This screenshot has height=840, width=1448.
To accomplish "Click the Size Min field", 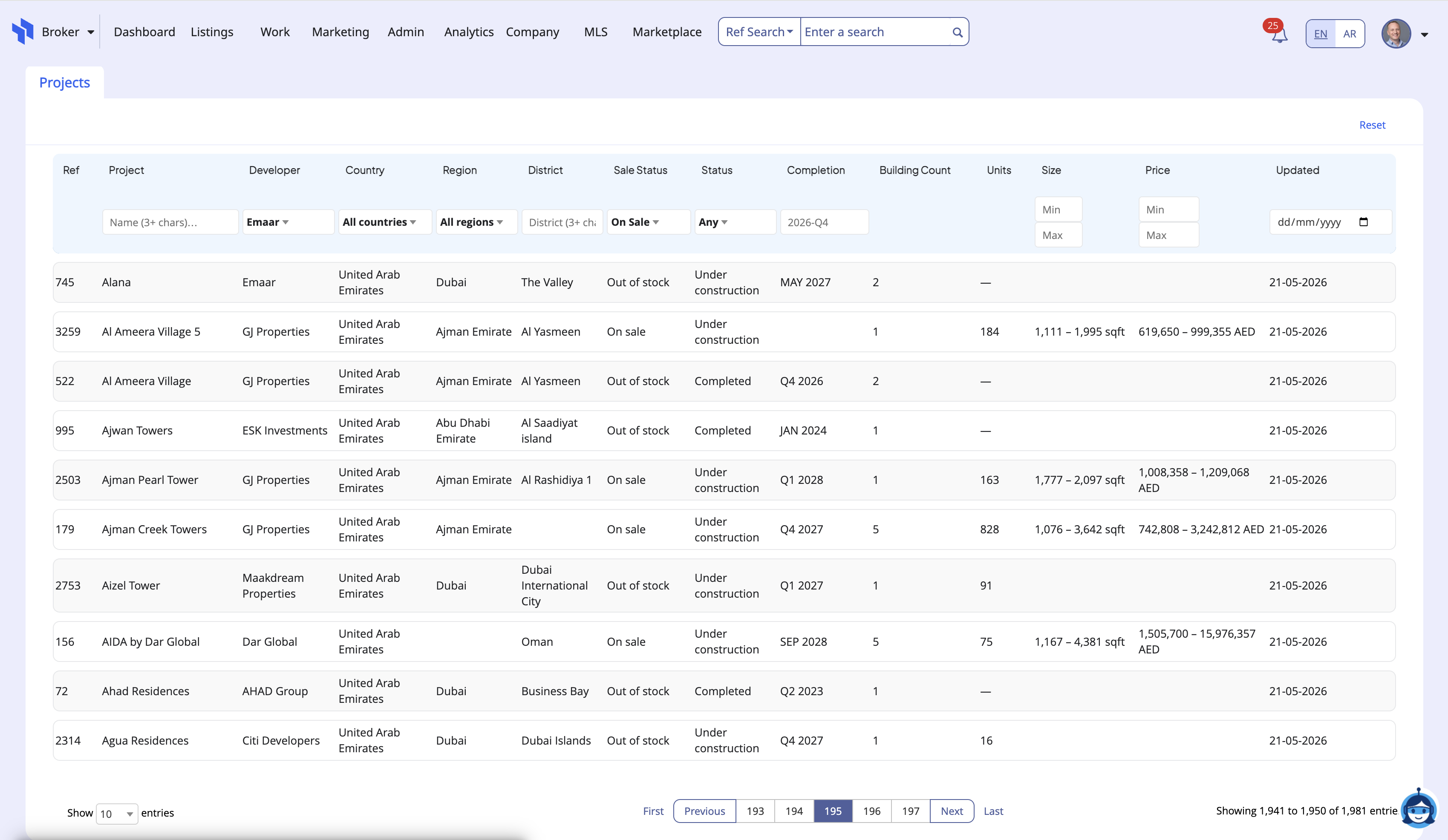I will point(1059,210).
